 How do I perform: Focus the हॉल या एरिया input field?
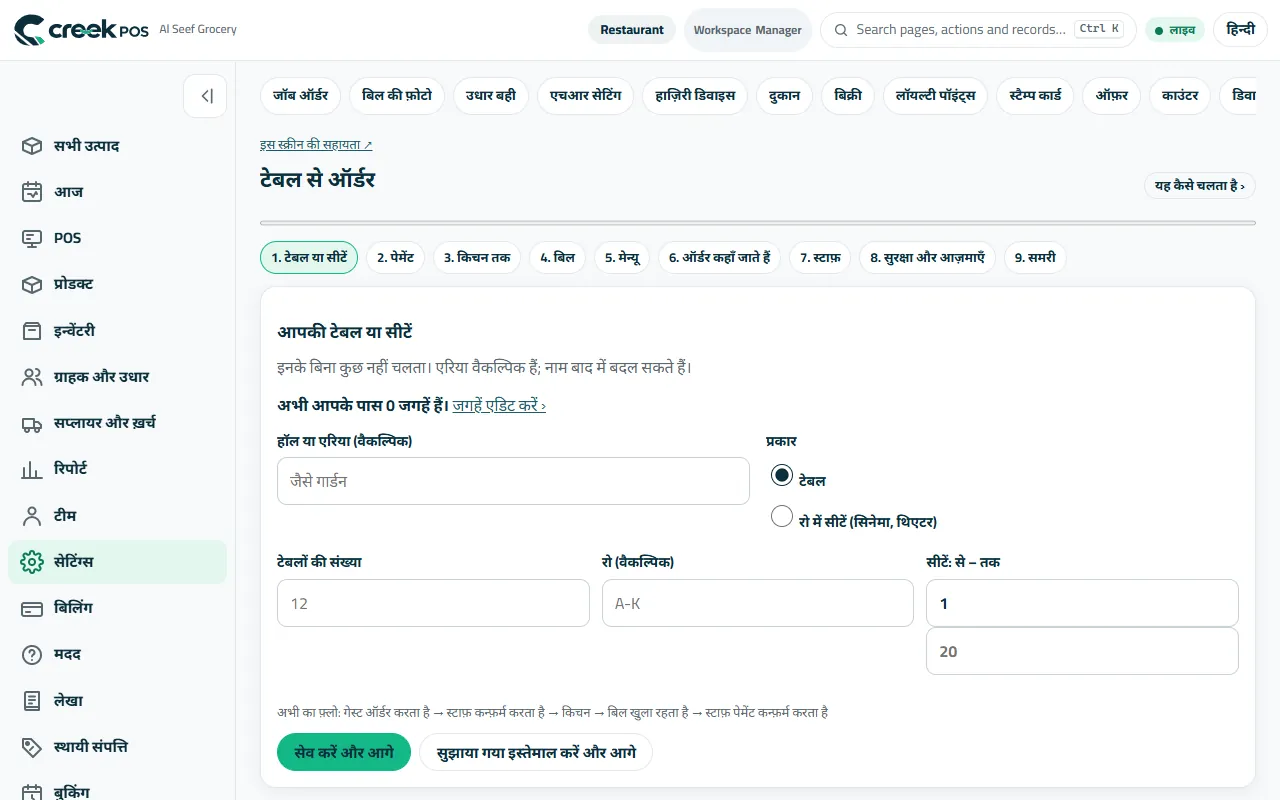click(513, 481)
